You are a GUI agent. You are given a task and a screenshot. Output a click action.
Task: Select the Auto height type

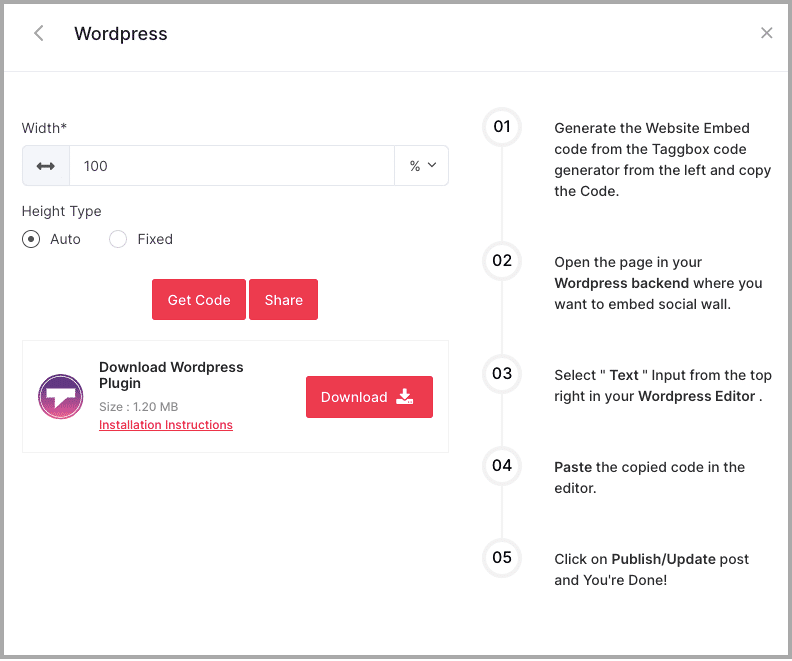click(x=32, y=239)
